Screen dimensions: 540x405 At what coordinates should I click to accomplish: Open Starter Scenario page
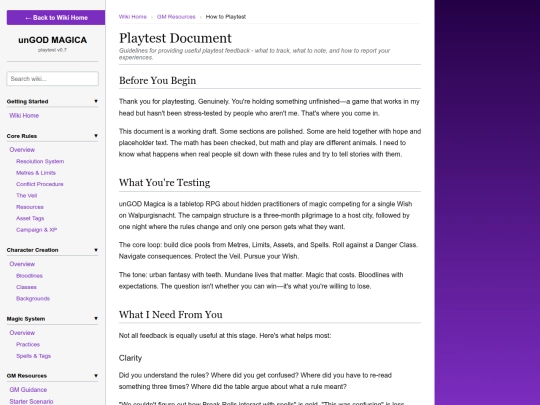click(31, 402)
